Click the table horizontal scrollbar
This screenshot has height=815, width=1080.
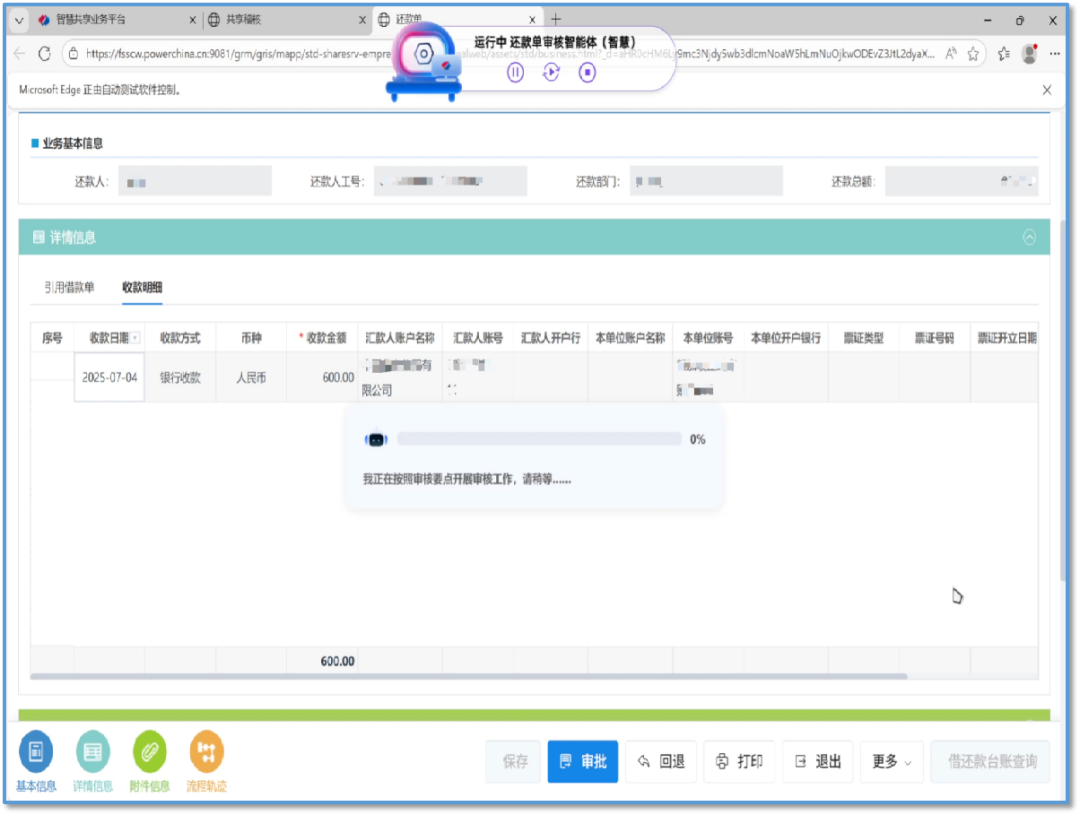click(468, 677)
